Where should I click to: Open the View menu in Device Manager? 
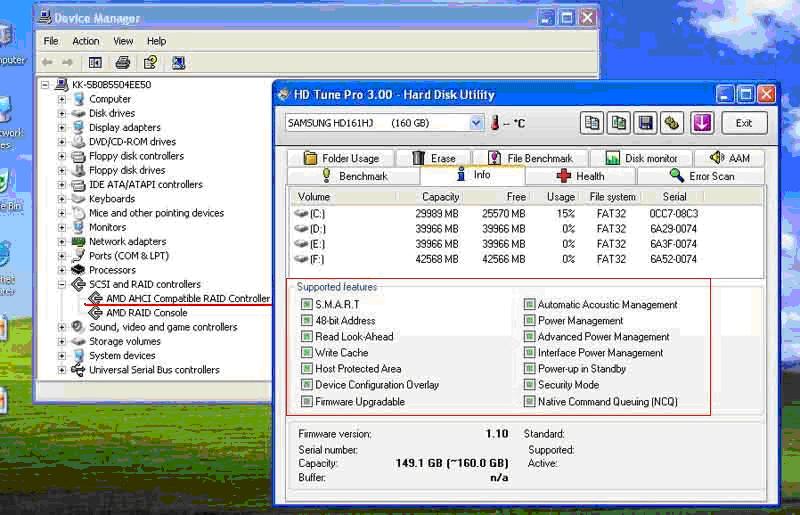click(x=123, y=41)
